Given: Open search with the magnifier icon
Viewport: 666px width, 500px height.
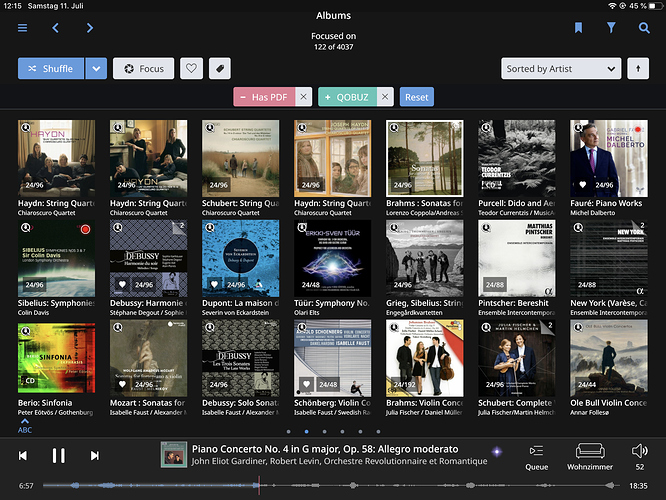Looking at the screenshot, I should (x=644, y=28).
